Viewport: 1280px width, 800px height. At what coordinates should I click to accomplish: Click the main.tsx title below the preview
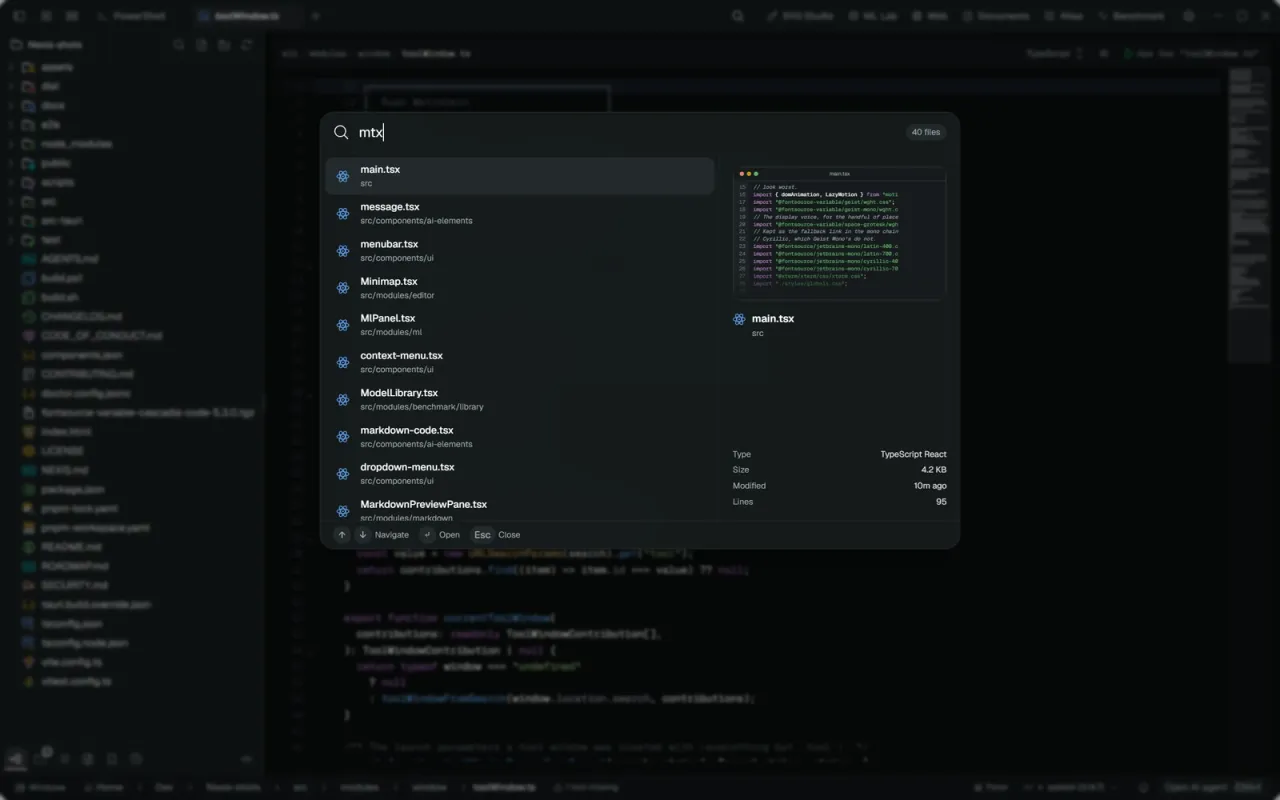tap(773, 318)
